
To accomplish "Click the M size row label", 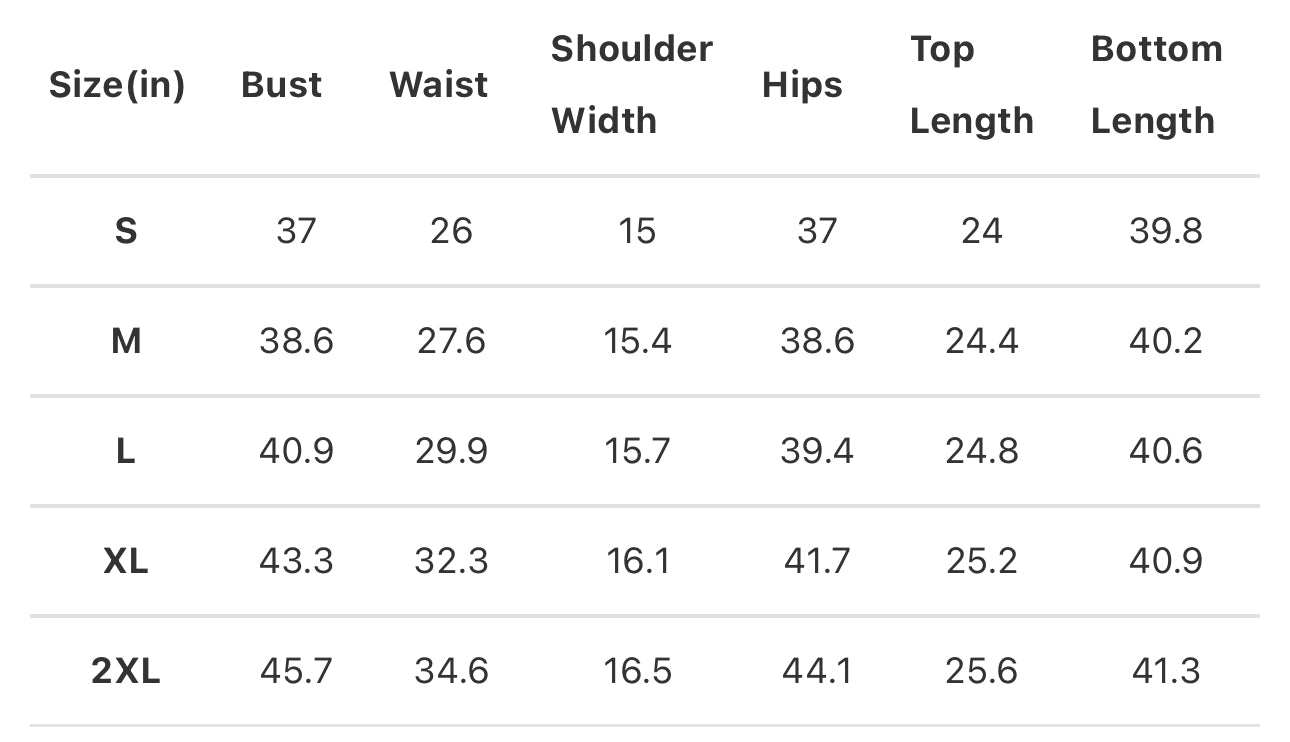I will [x=126, y=342].
